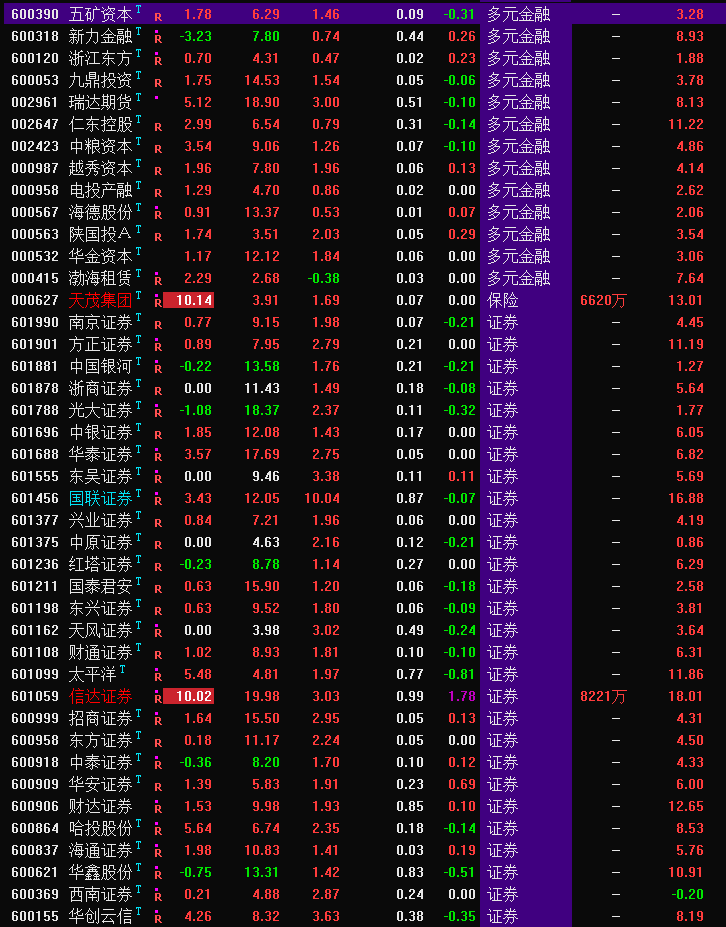Select the 兴业证券 stock name

[100, 521]
